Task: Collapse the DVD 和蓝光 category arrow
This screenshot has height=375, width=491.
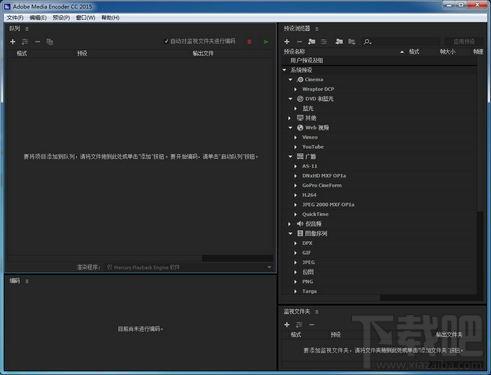Action: coord(290,99)
